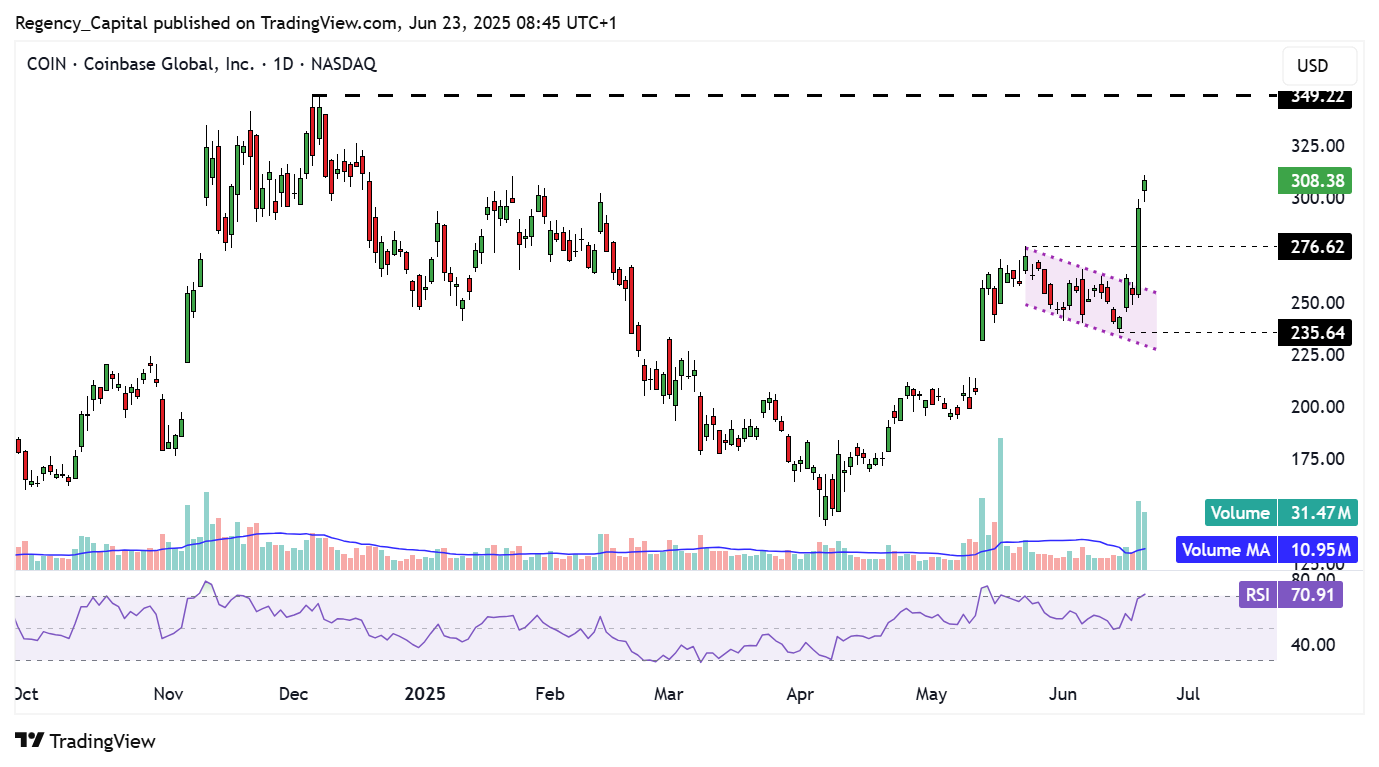The height and width of the screenshot is (767, 1379).
Task: Click the Feb time axis label
Action: [x=551, y=694]
